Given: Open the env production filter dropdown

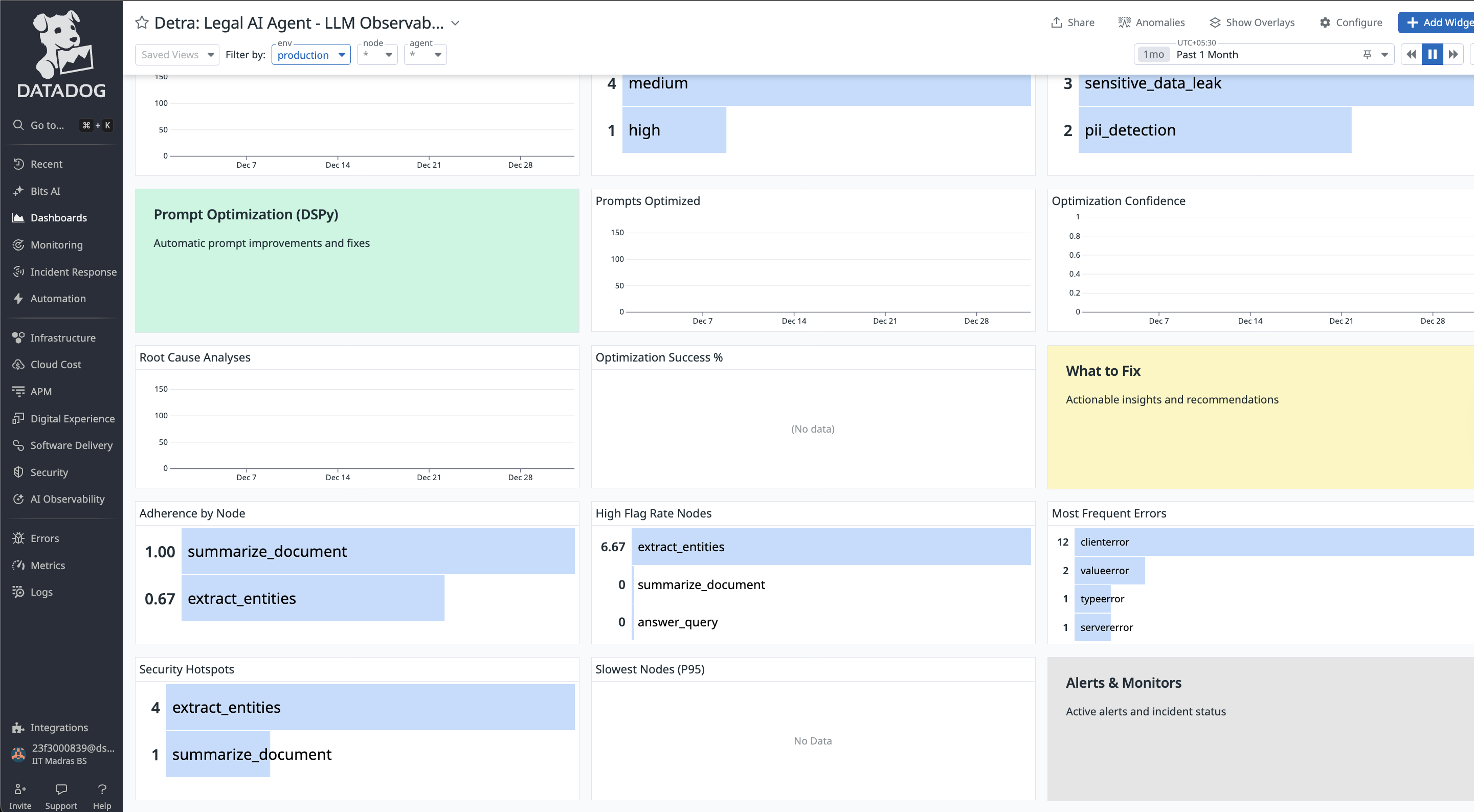Looking at the screenshot, I should click(x=311, y=55).
